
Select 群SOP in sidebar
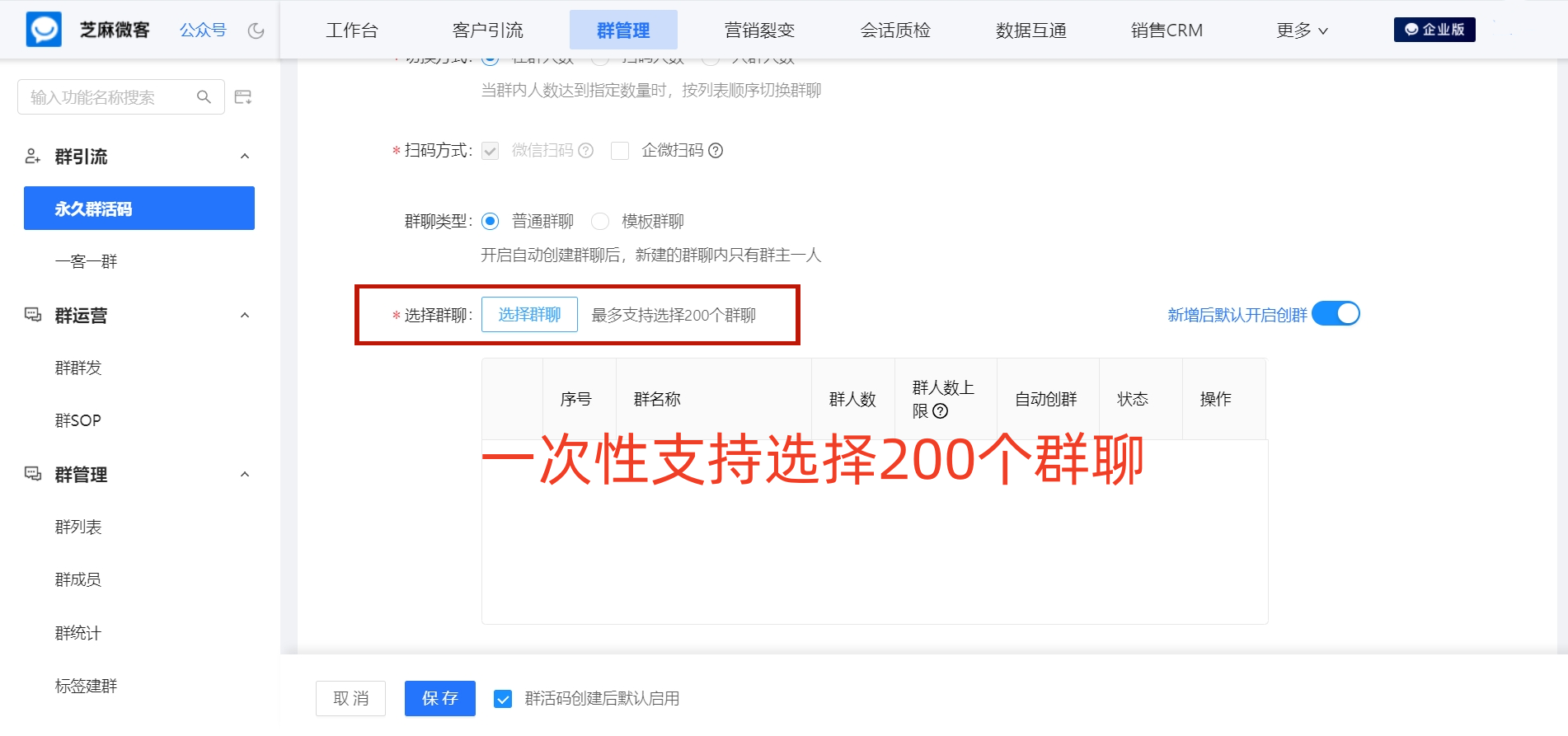[x=78, y=420]
